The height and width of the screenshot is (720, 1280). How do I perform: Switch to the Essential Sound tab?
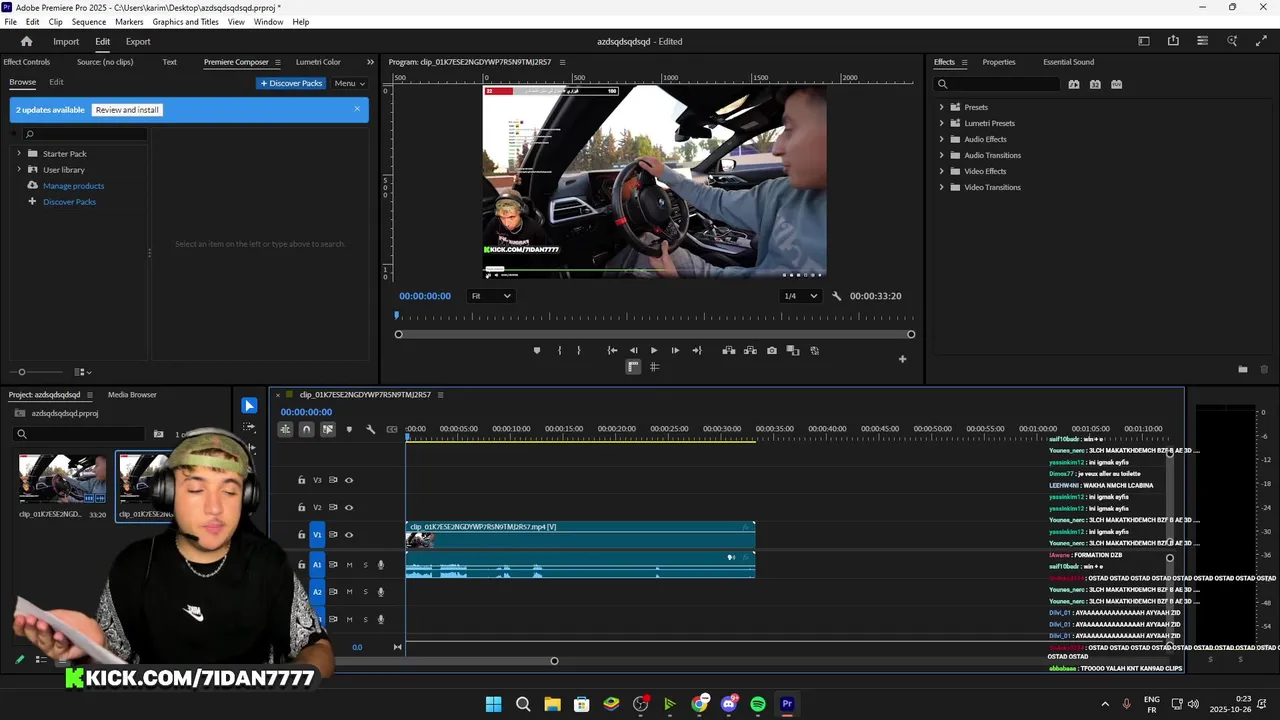[1068, 62]
